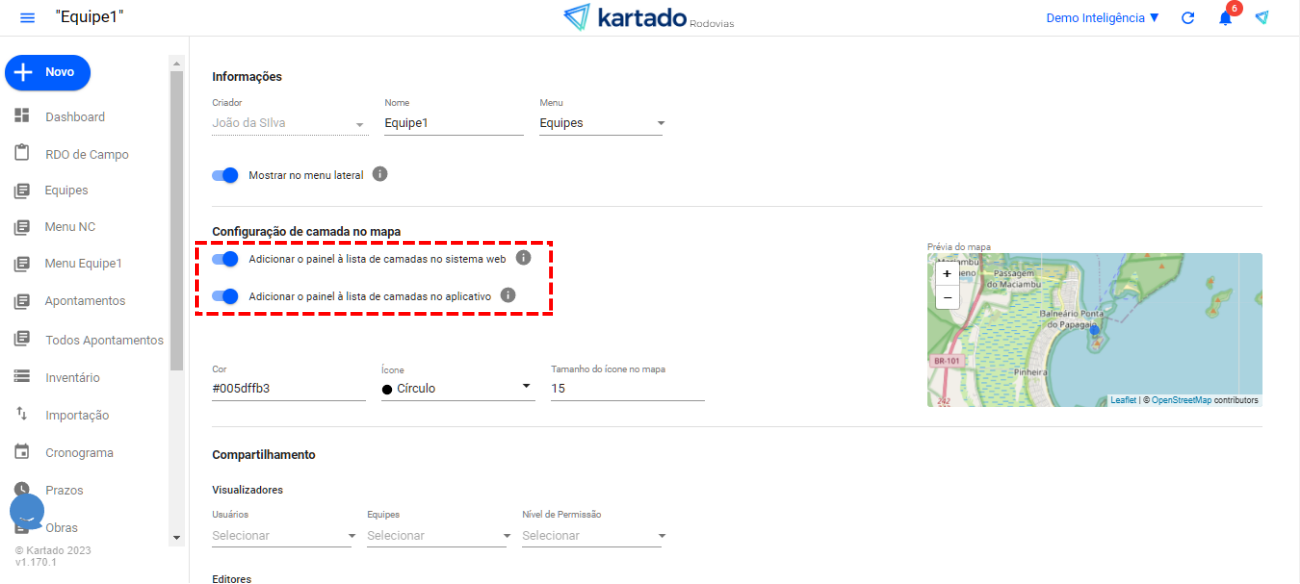Open the Demo Inteligência account dropdown

1102,18
